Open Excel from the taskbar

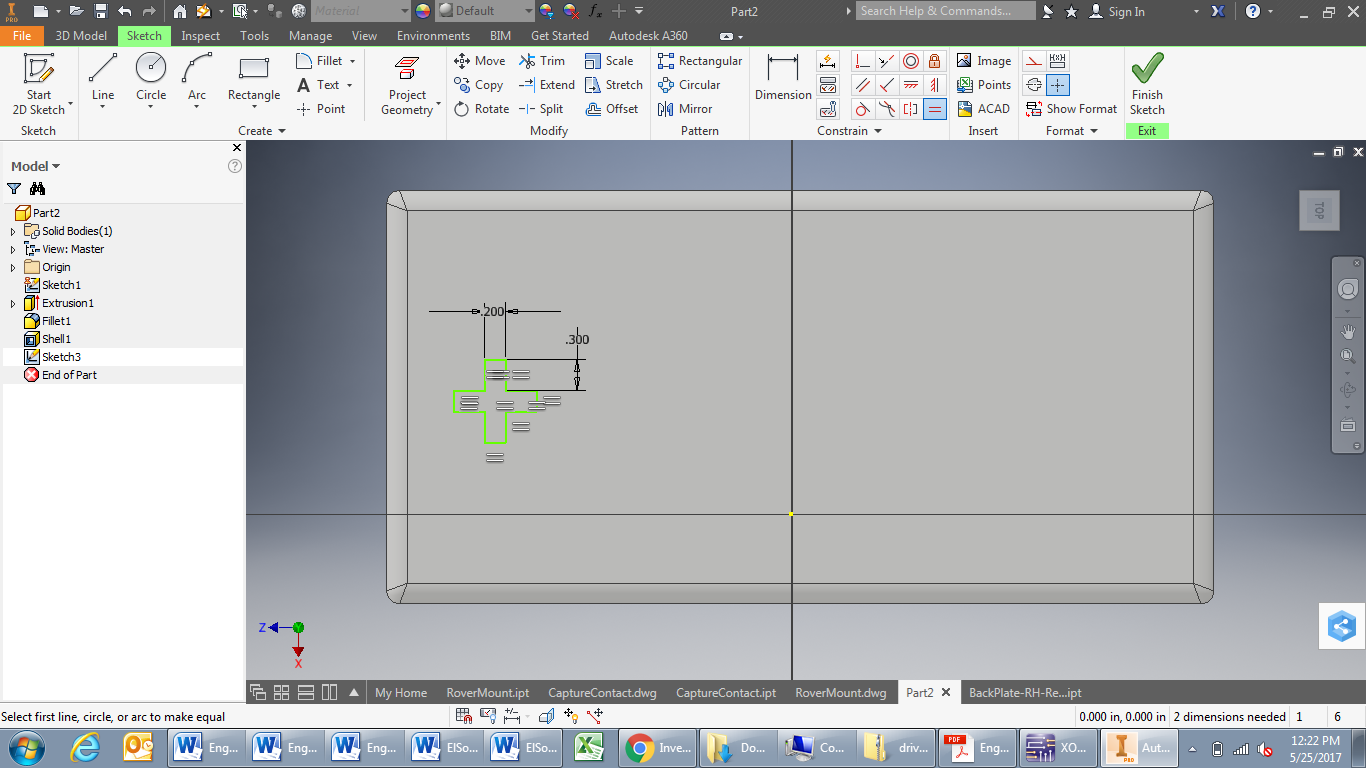tap(589, 748)
